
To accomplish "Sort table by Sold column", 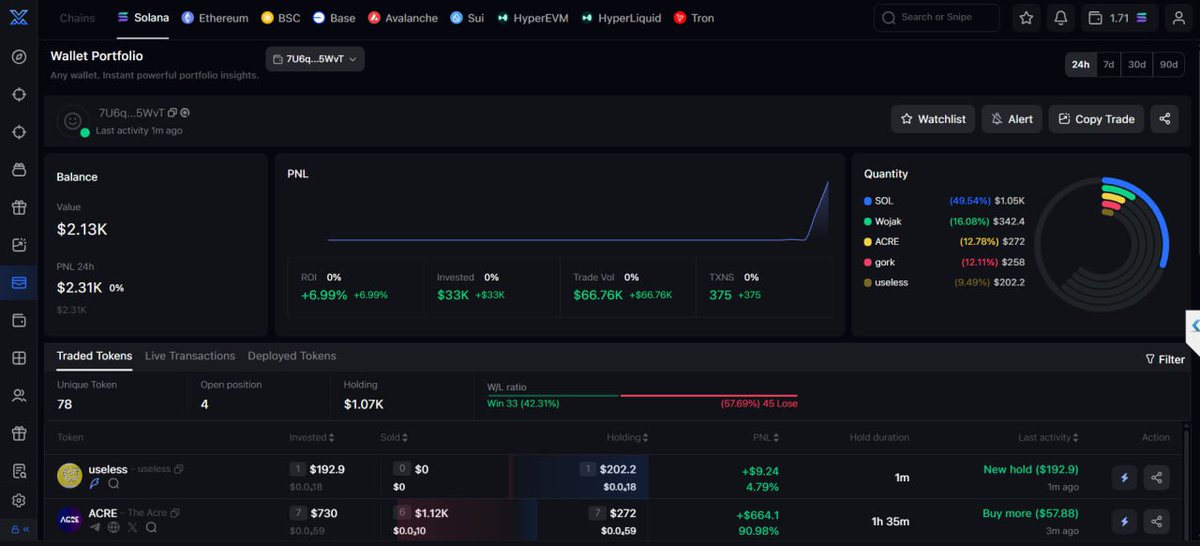I will coord(394,437).
